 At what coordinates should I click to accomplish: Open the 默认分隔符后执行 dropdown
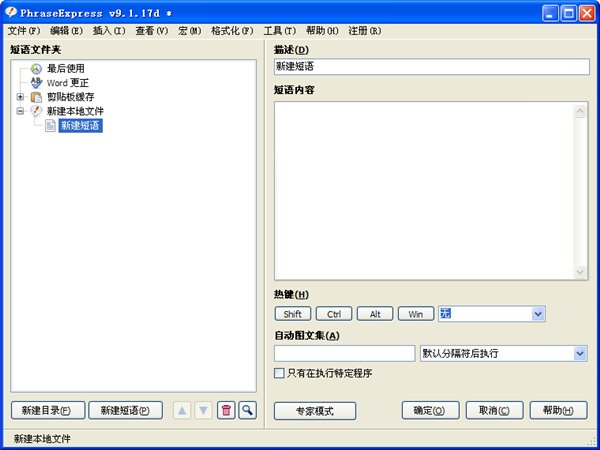tap(580, 354)
